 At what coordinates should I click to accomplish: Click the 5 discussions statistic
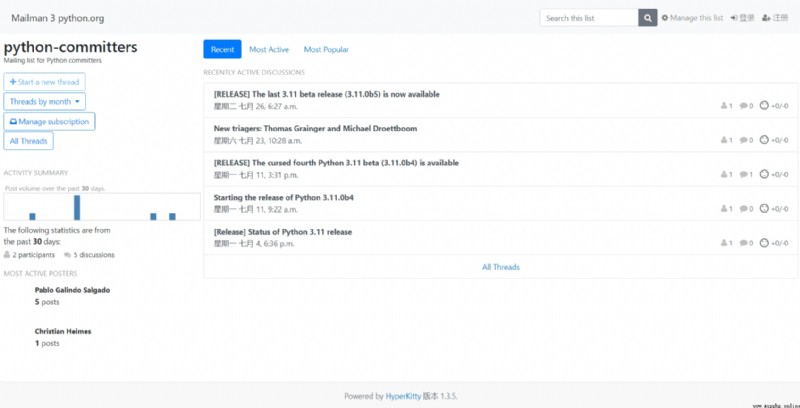[x=89, y=254]
